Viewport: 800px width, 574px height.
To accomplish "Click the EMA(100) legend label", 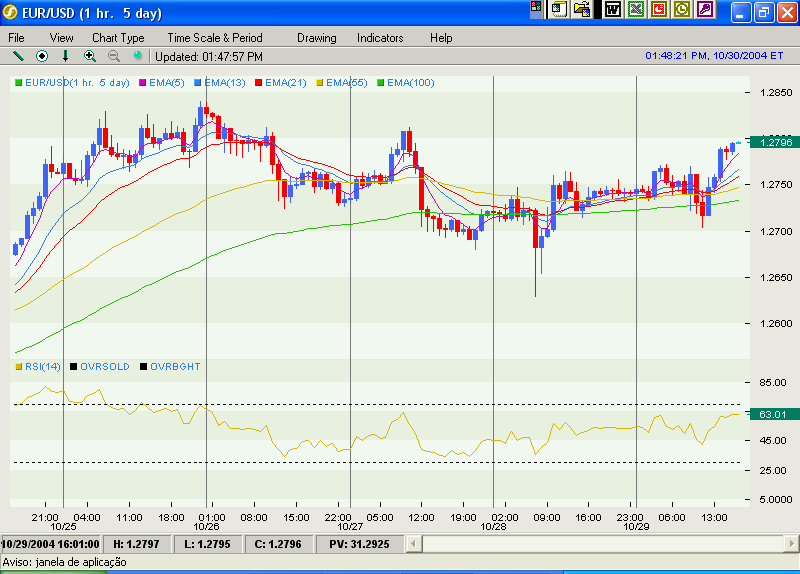I will coord(410,83).
